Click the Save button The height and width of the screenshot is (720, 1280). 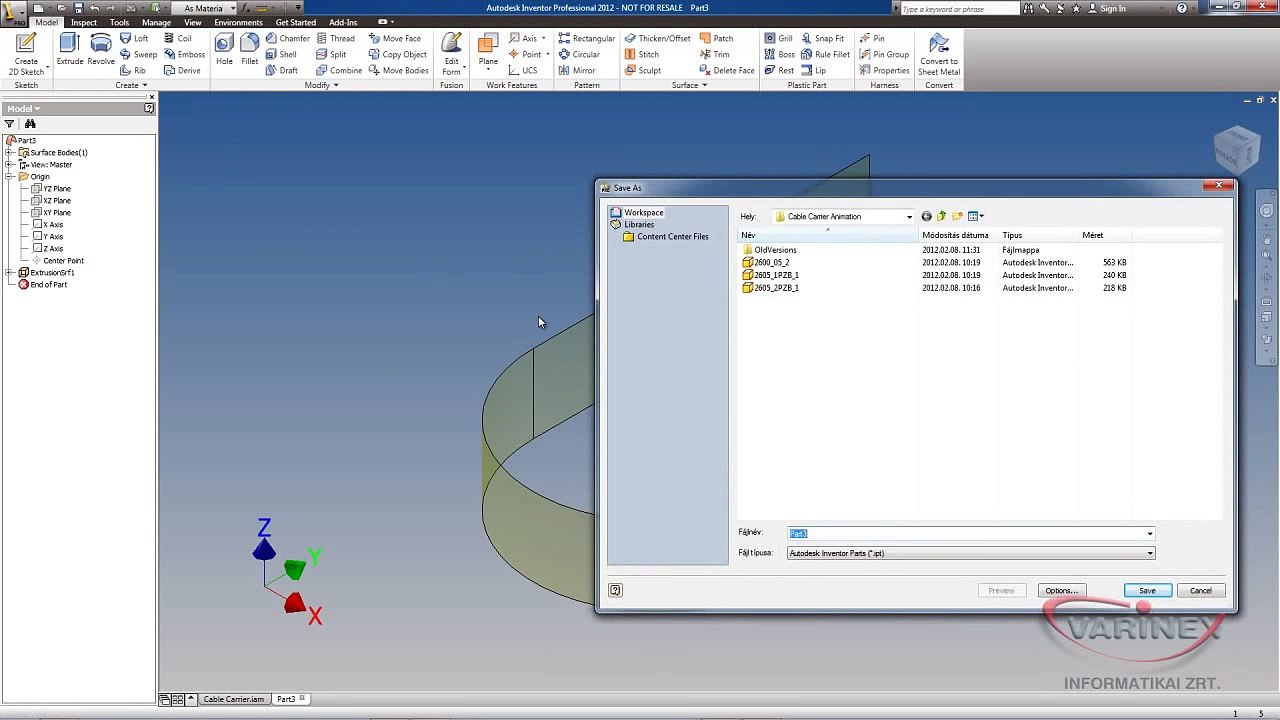click(1147, 590)
